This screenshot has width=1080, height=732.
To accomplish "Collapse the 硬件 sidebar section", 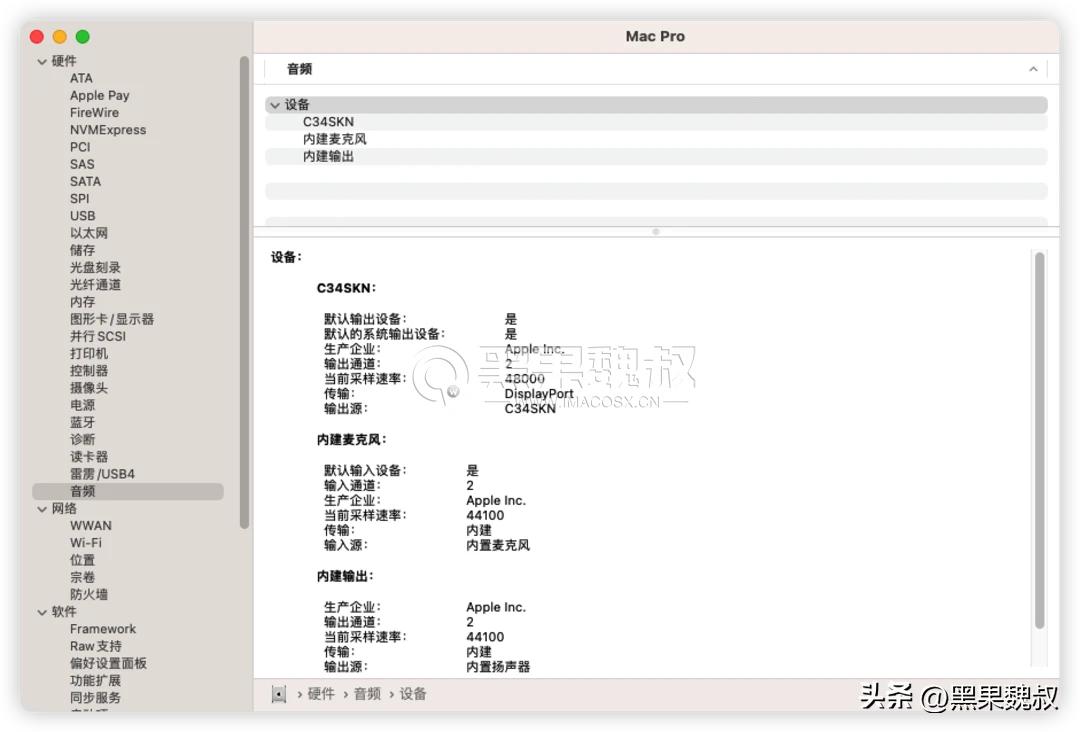I will [x=42, y=60].
